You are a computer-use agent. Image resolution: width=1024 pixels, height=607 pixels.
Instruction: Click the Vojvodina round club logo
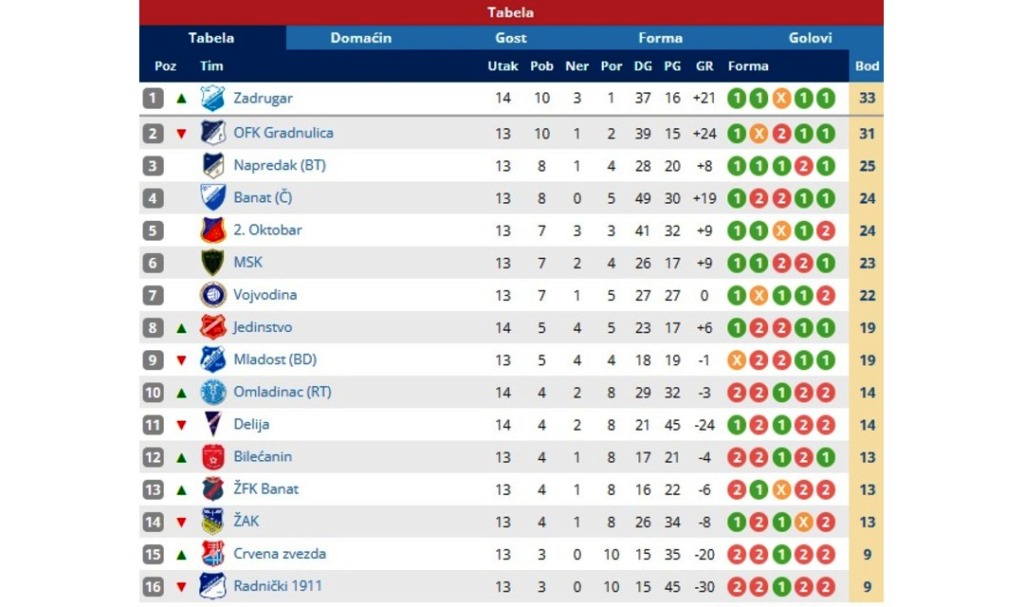click(213, 295)
